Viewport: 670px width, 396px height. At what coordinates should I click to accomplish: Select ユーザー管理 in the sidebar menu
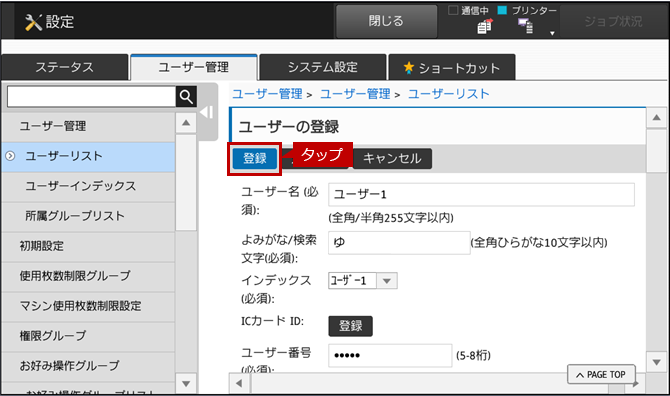pyautogui.click(x=88, y=126)
